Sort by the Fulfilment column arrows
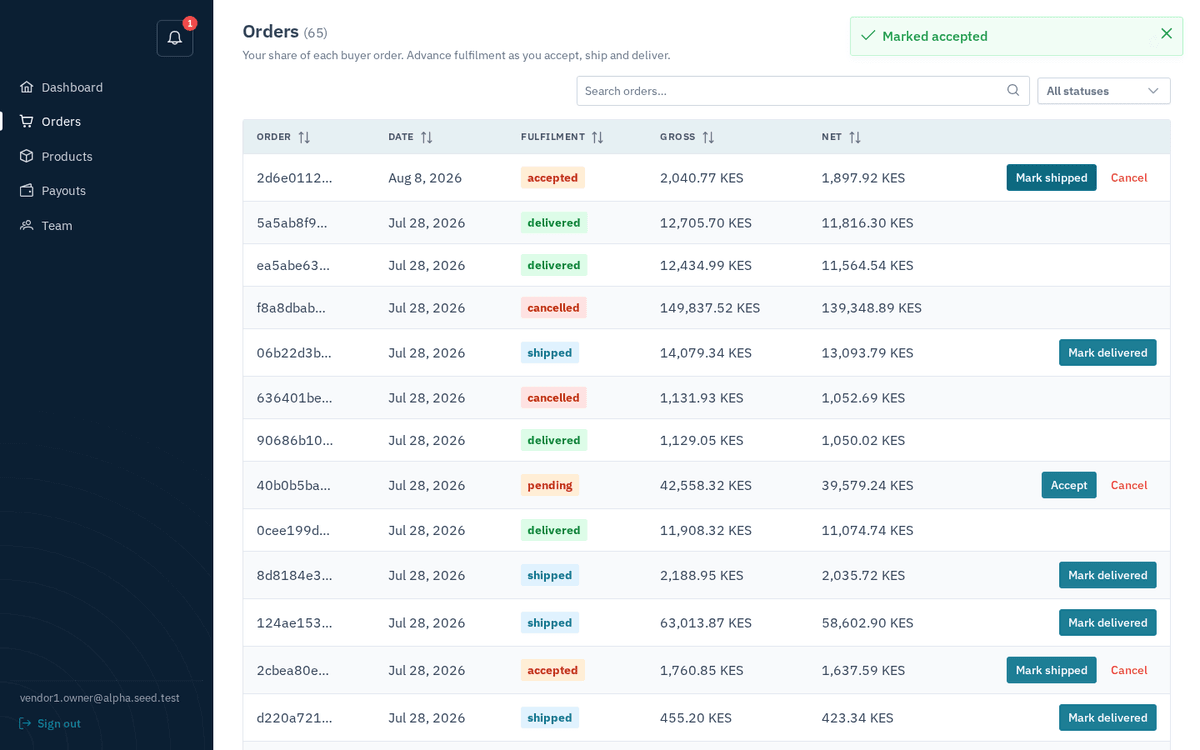 [x=597, y=137]
